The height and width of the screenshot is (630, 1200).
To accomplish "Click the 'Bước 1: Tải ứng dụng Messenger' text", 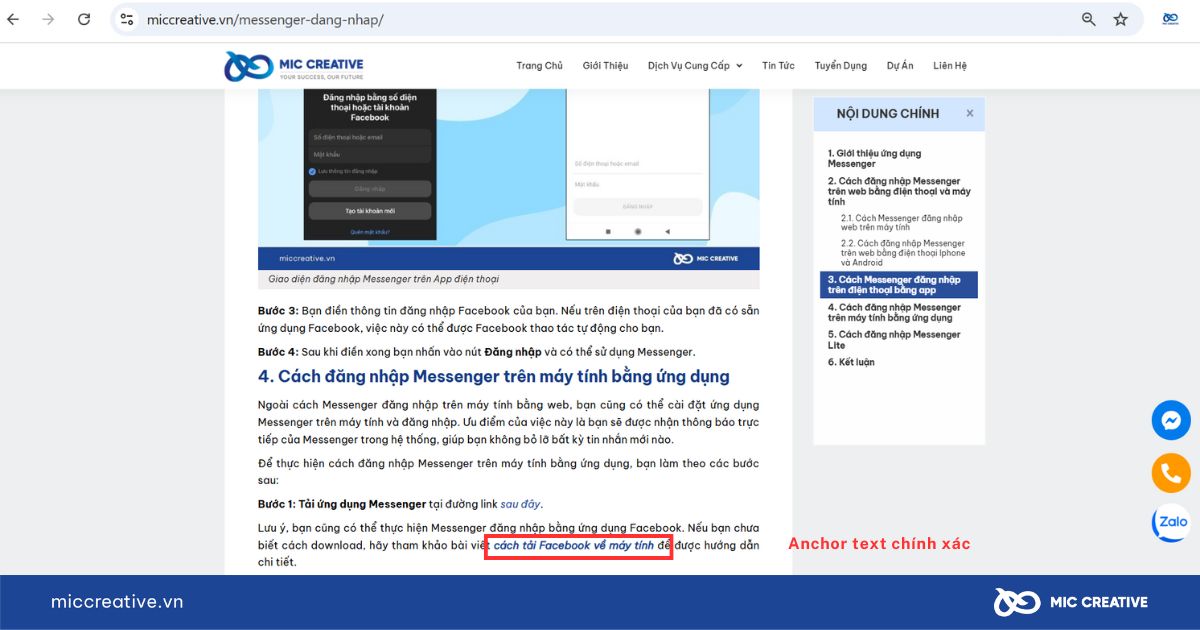I will click(342, 504).
